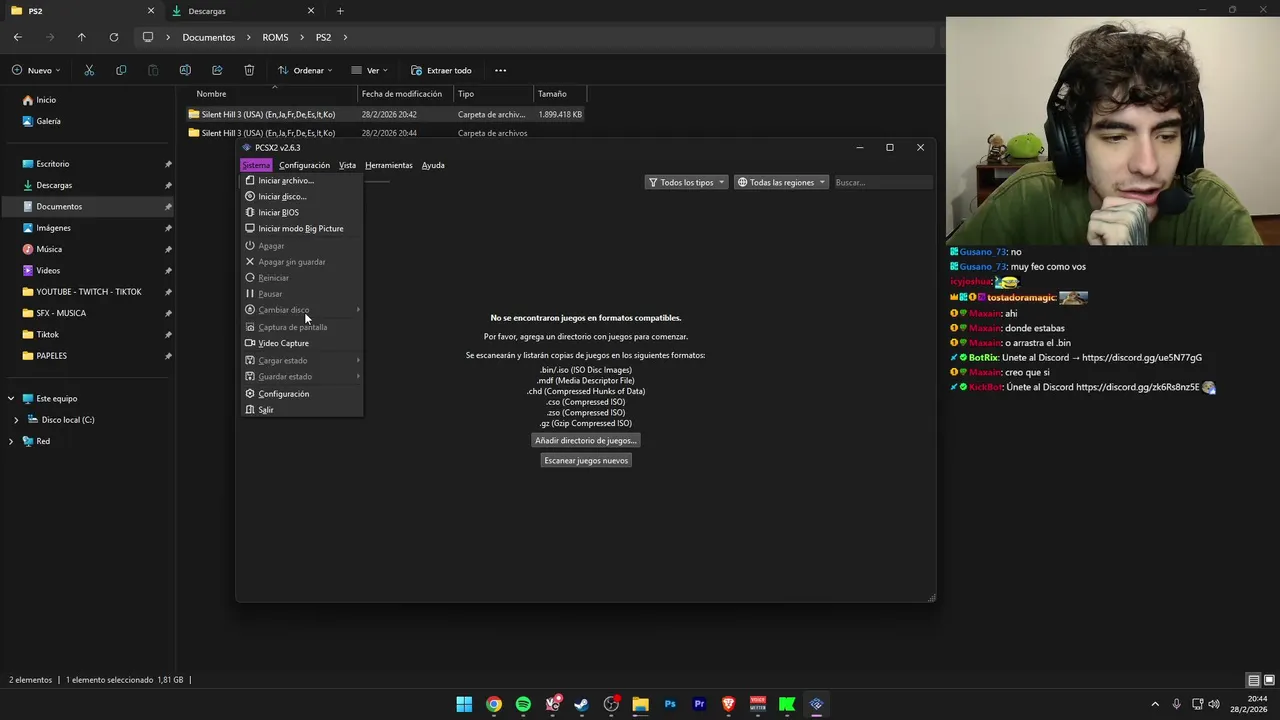Click the Buscar search field in PCSX2
Image resolution: width=1280 pixels, height=720 pixels.
point(882,182)
